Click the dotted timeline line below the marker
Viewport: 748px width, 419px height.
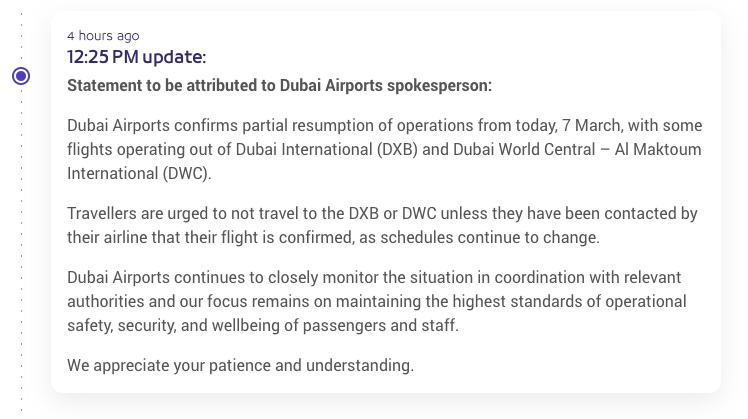21,250
